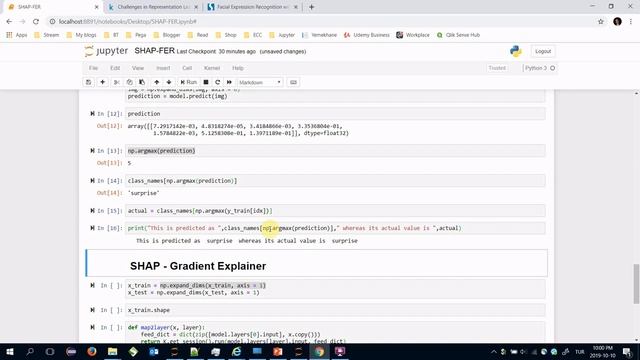This screenshot has width=640, height=360.
Task: Click the notebook vertical scrollbar thumb
Action: [636, 284]
